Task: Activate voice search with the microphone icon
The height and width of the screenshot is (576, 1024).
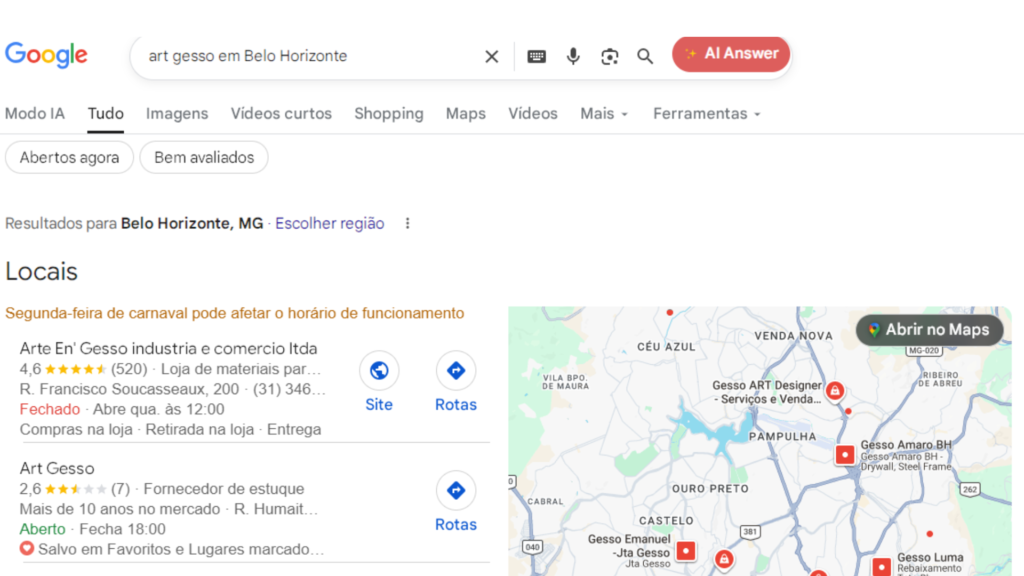Action: (573, 56)
